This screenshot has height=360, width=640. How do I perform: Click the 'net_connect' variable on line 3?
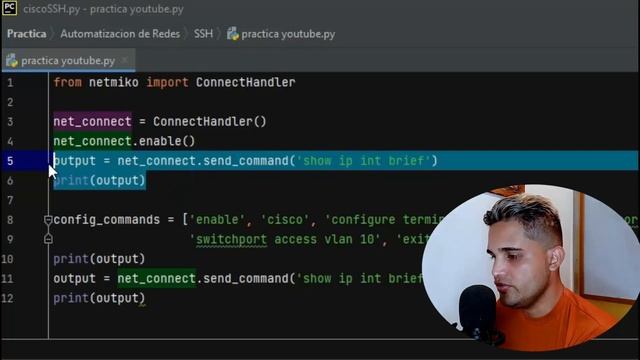pos(92,121)
